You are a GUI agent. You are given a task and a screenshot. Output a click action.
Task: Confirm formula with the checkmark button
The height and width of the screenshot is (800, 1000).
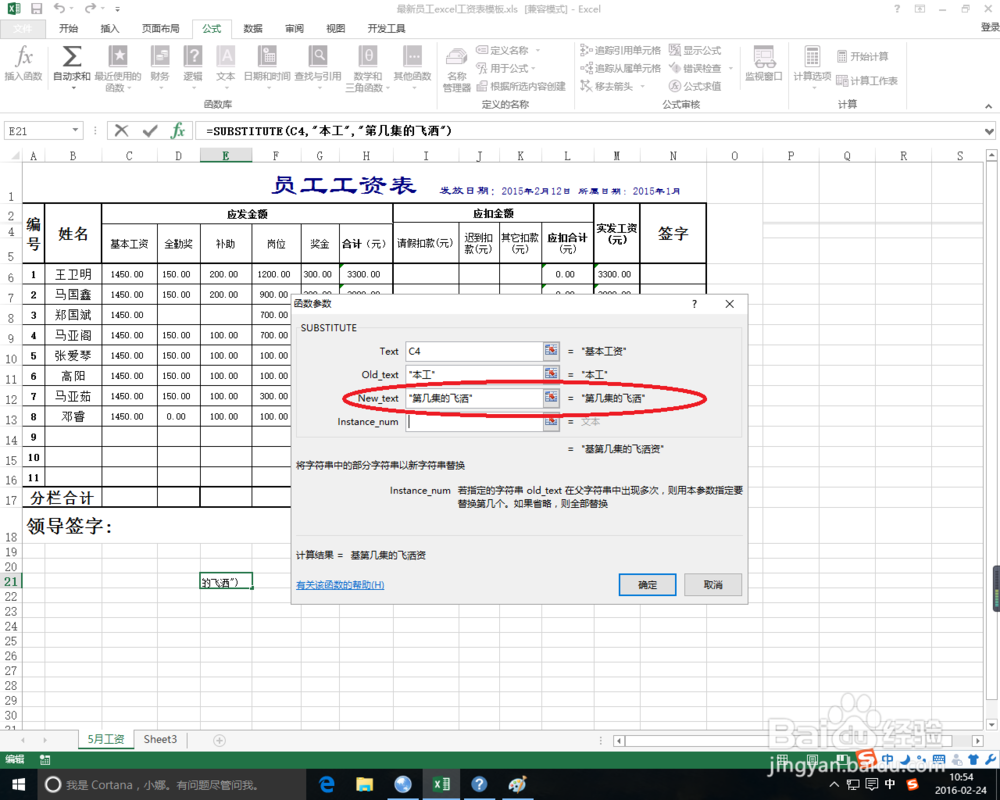tap(150, 131)
